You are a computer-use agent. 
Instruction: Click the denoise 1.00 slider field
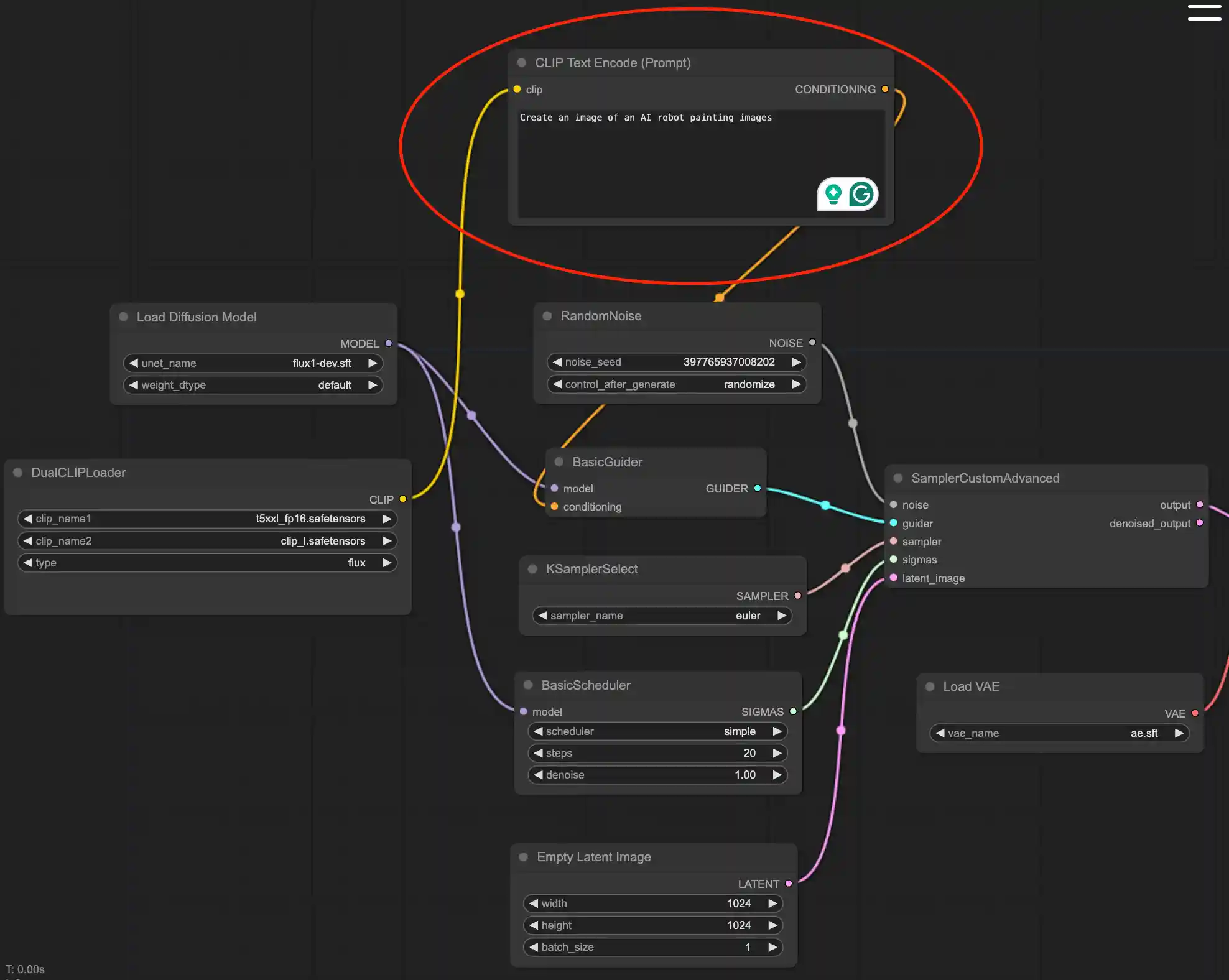pos(657,775)
